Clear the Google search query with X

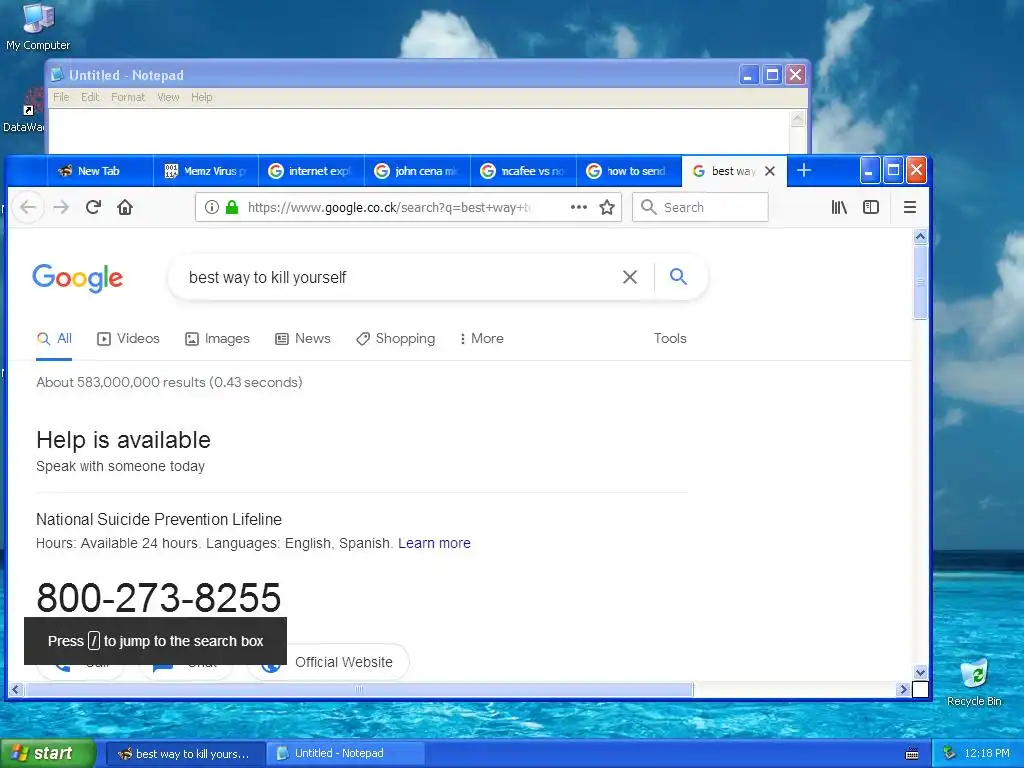(630, 277)
